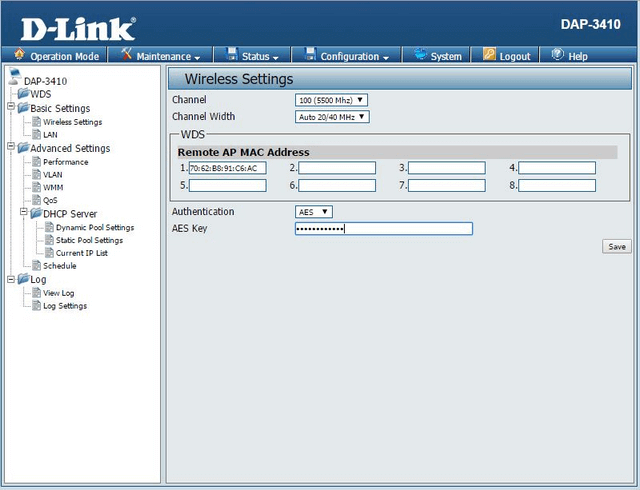
Task: Open Wireless Settings in sidebar
Action: click(x=72, y=122)
